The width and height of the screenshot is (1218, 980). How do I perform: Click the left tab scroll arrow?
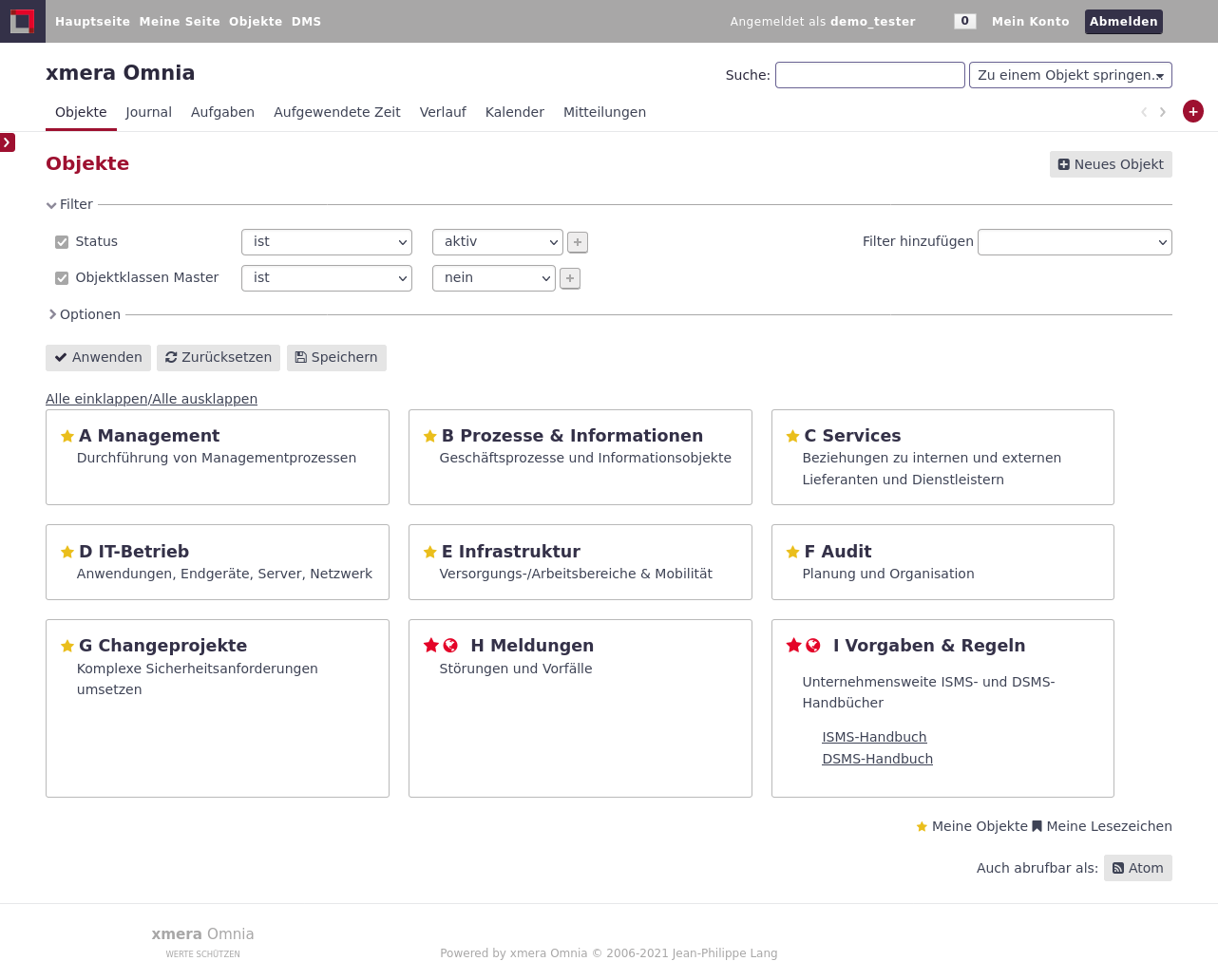point(1144,112)
